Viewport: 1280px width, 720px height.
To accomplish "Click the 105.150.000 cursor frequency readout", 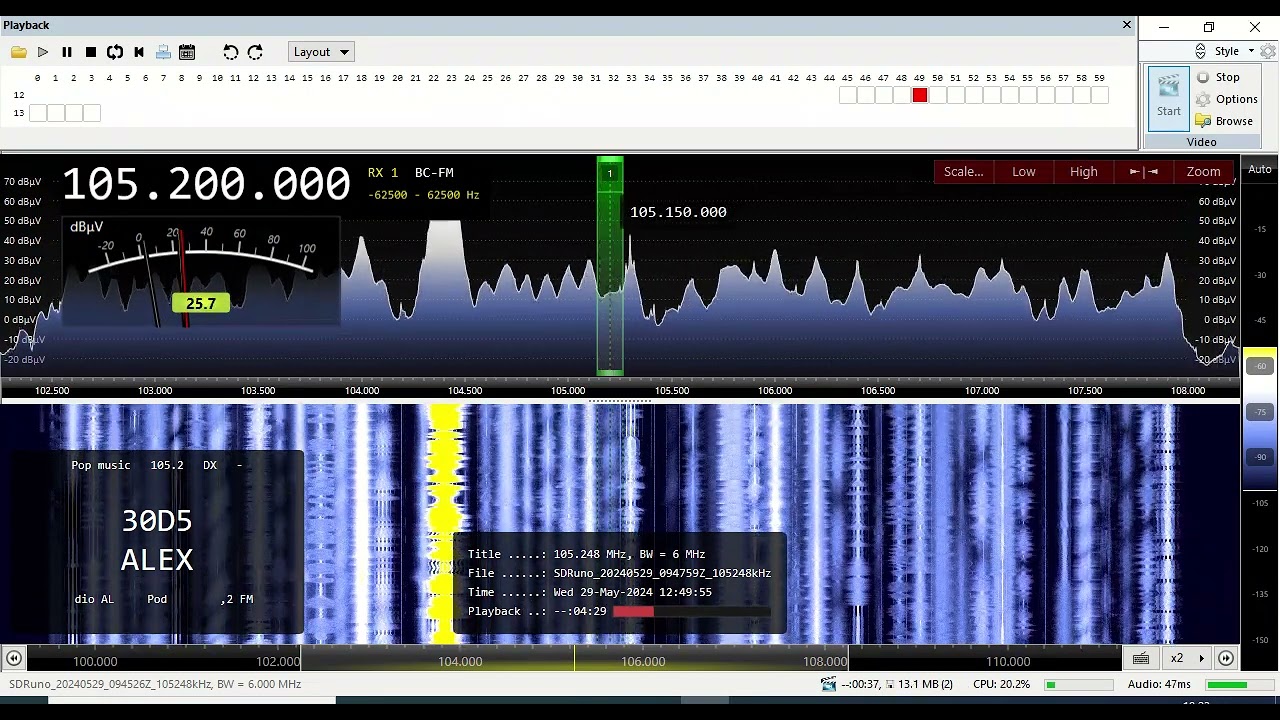I will (x=678, y=212).
